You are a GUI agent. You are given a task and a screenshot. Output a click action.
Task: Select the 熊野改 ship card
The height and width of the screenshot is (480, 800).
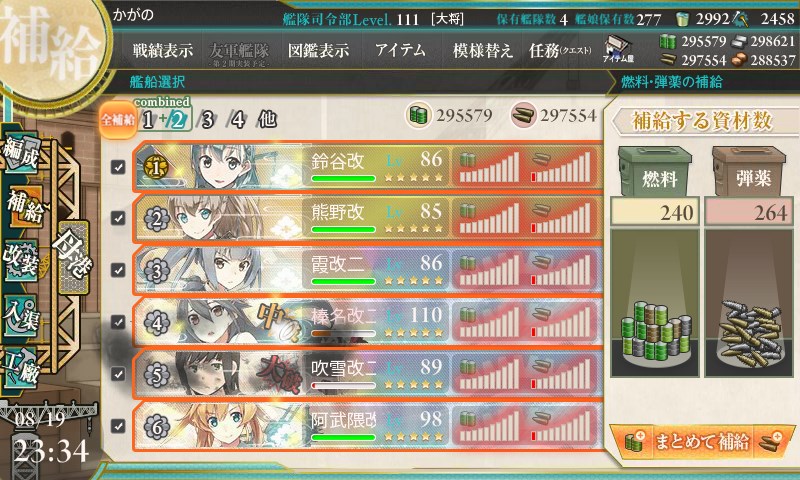pyautogui.click(x=367, y=218)
